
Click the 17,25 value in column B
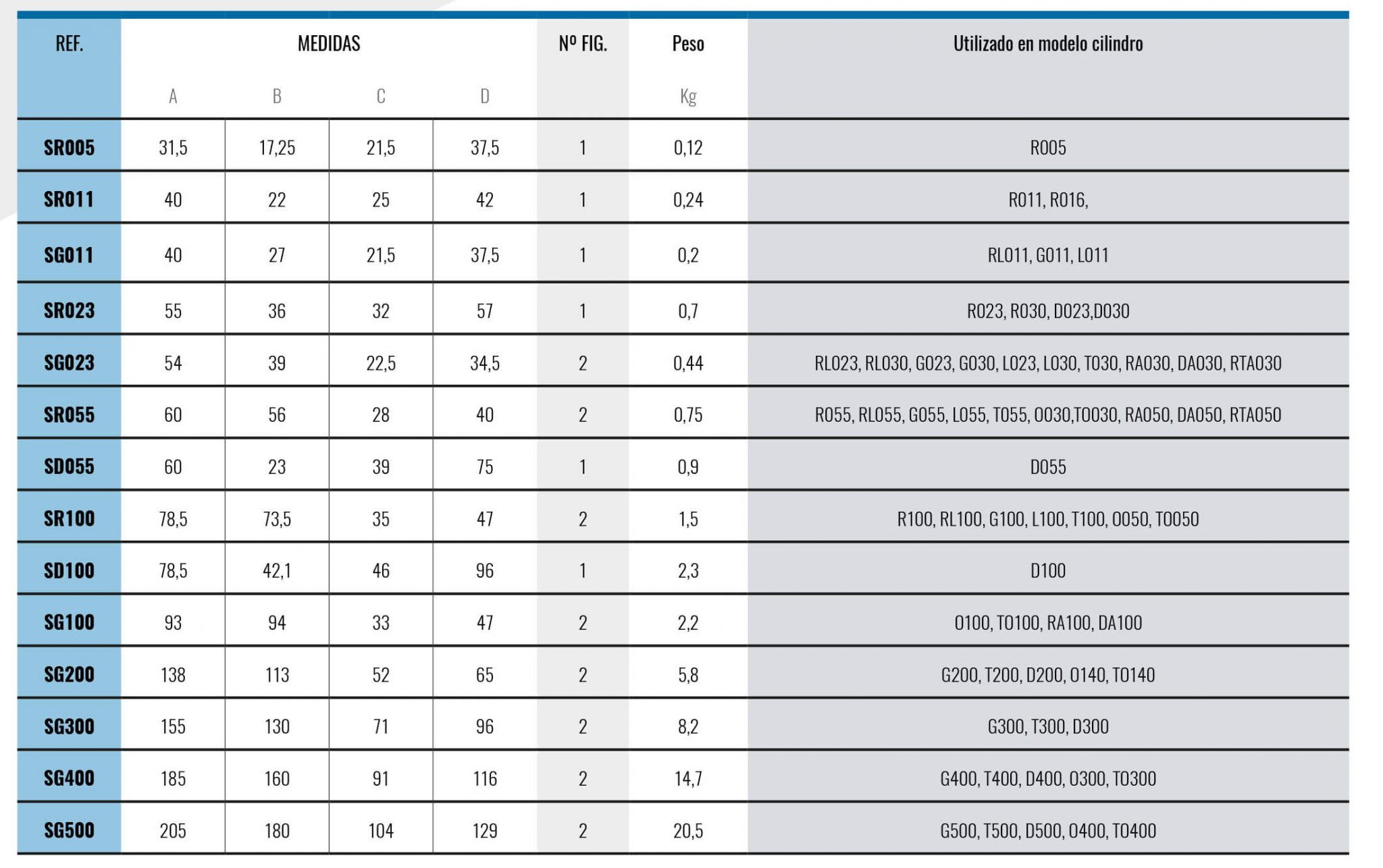point(277,148)
